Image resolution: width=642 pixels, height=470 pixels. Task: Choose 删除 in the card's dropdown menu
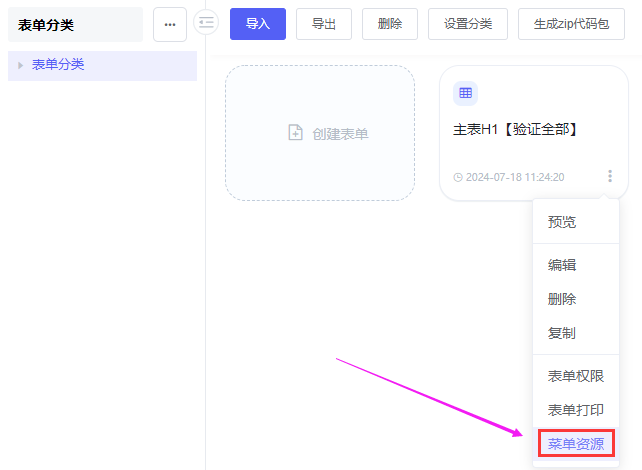click(x=562, y=299)
